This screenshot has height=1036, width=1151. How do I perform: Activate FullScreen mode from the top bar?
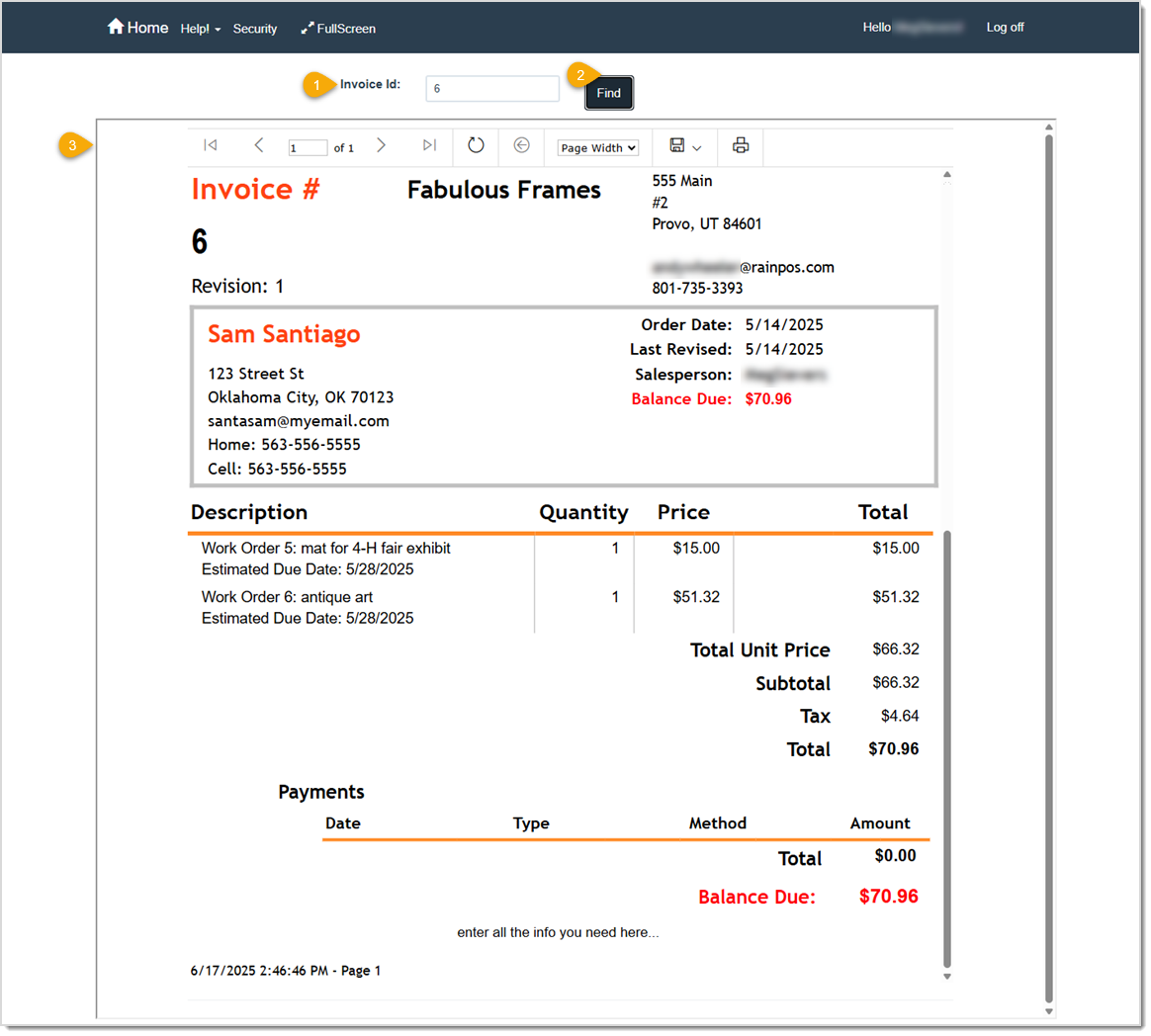338,29
